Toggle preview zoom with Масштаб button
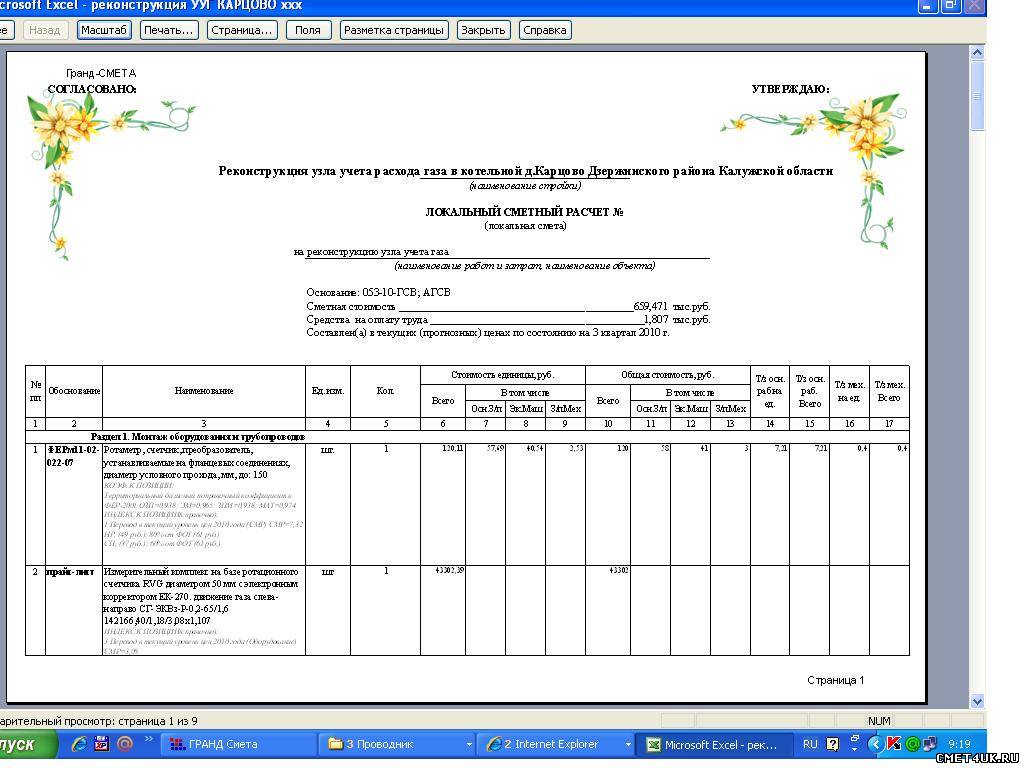1024x768 pixels. point(104,30)
